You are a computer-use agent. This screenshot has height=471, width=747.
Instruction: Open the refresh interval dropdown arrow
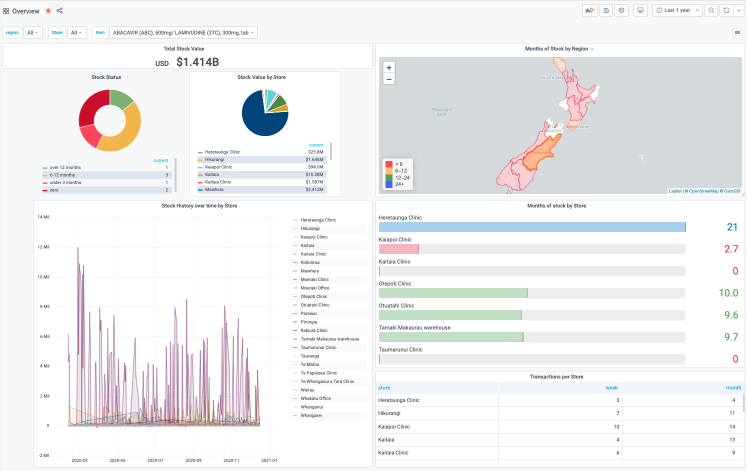coord(737,10)
